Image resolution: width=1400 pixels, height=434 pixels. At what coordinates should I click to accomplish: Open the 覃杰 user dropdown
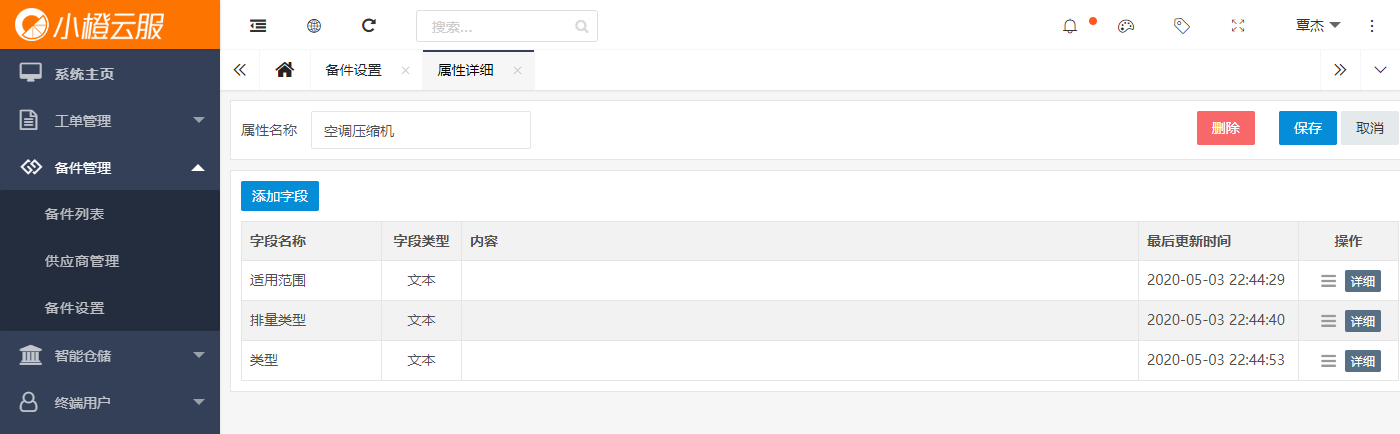click(1318, 26)
